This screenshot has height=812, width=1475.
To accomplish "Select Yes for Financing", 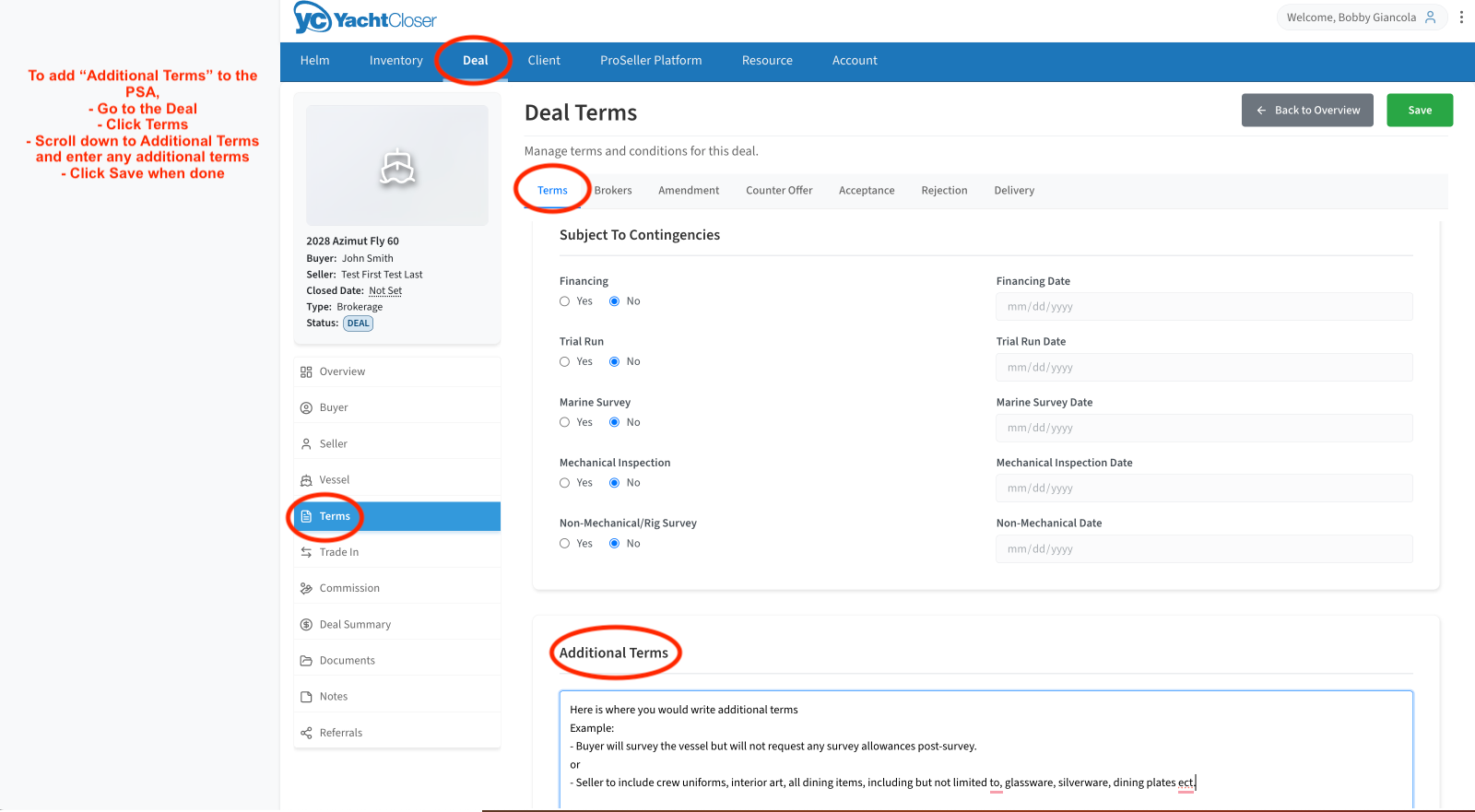I will point(564,301).
